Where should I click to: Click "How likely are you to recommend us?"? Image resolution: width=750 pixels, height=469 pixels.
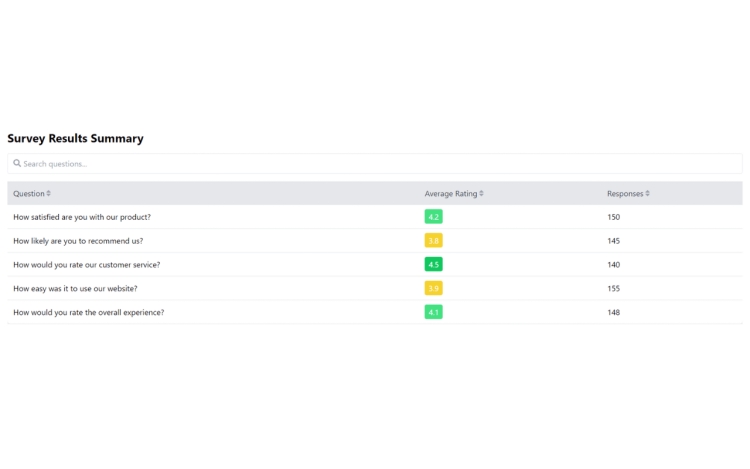point(78,241)
